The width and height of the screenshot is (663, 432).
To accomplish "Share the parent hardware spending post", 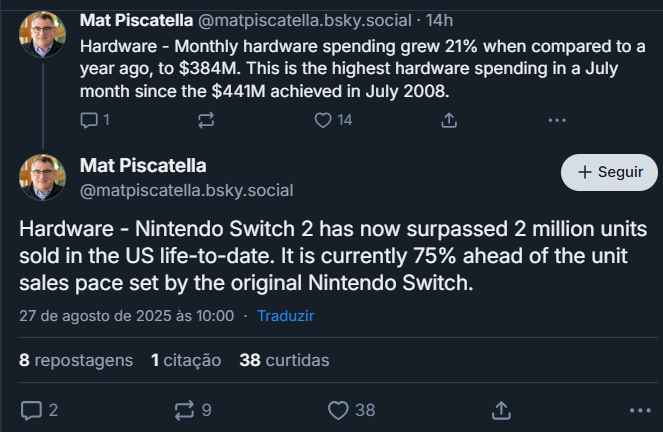I will coord(449,120).
